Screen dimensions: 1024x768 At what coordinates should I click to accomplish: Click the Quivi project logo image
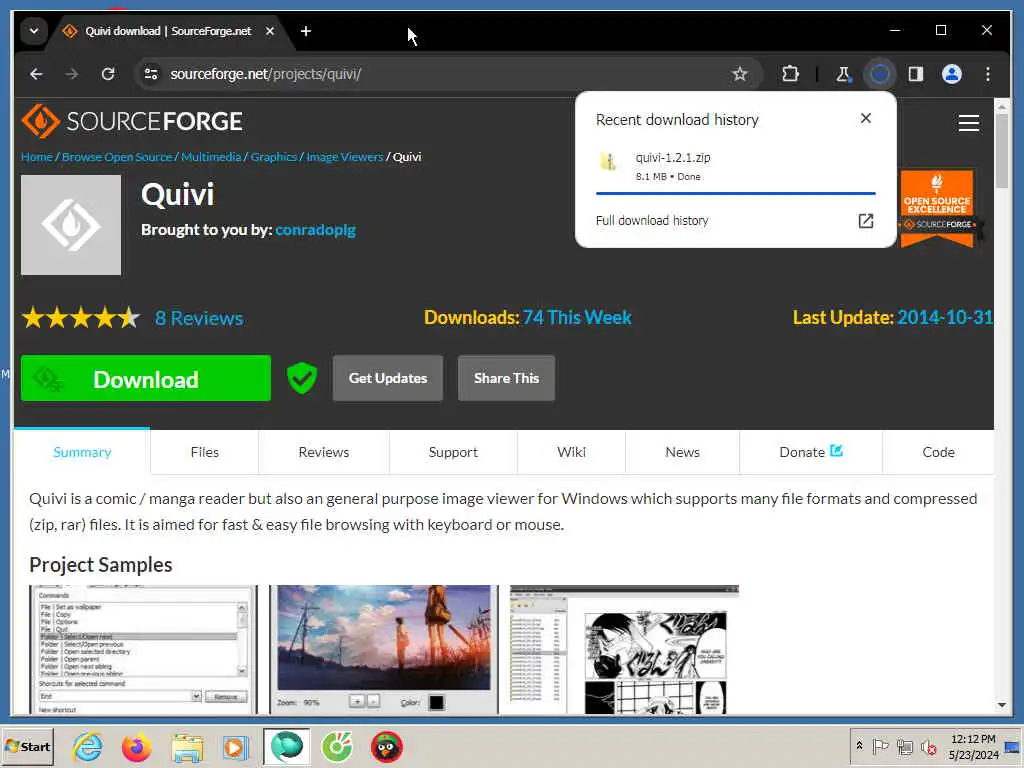(71, 225)
